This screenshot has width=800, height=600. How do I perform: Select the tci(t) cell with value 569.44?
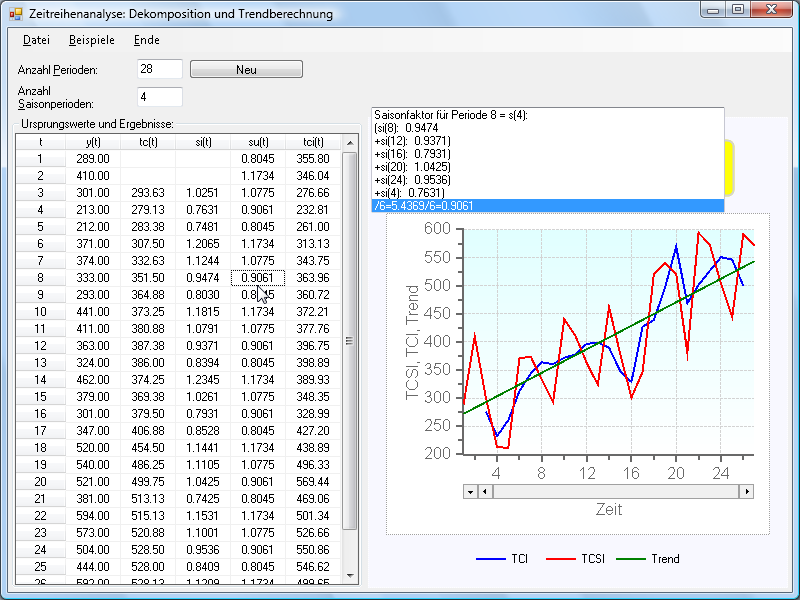point(313,481)
